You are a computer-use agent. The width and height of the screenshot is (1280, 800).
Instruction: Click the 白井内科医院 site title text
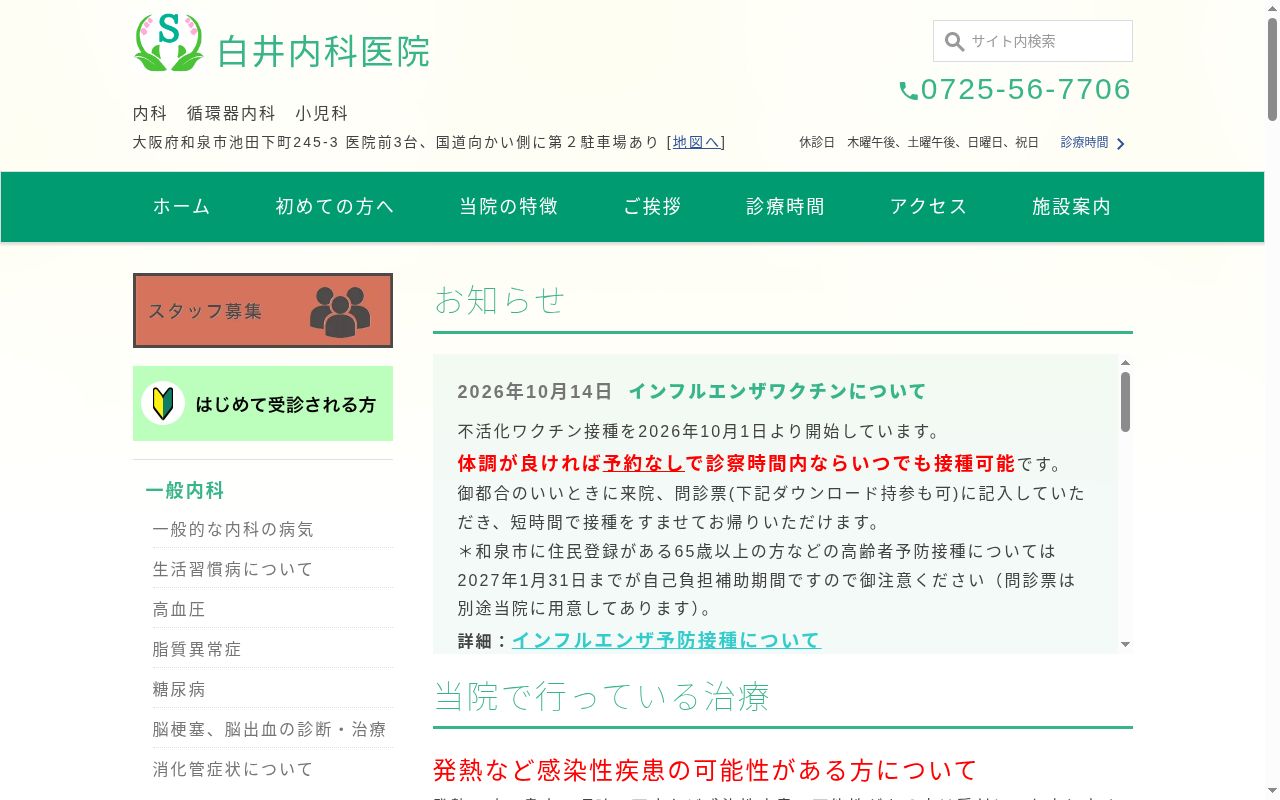324,52
